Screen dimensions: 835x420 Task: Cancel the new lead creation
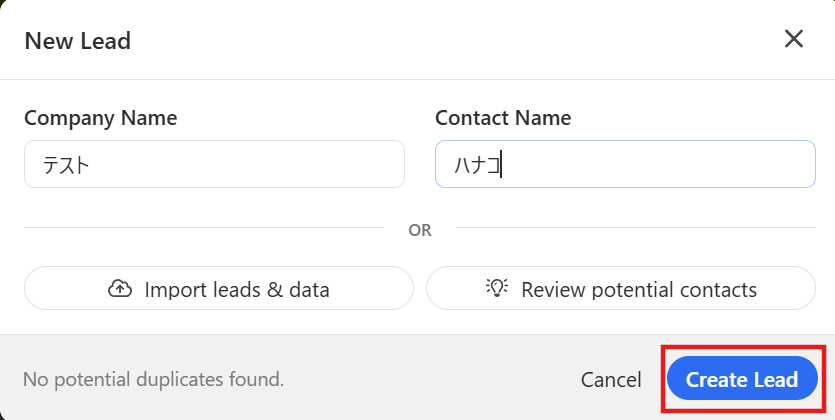click(611, 379)
